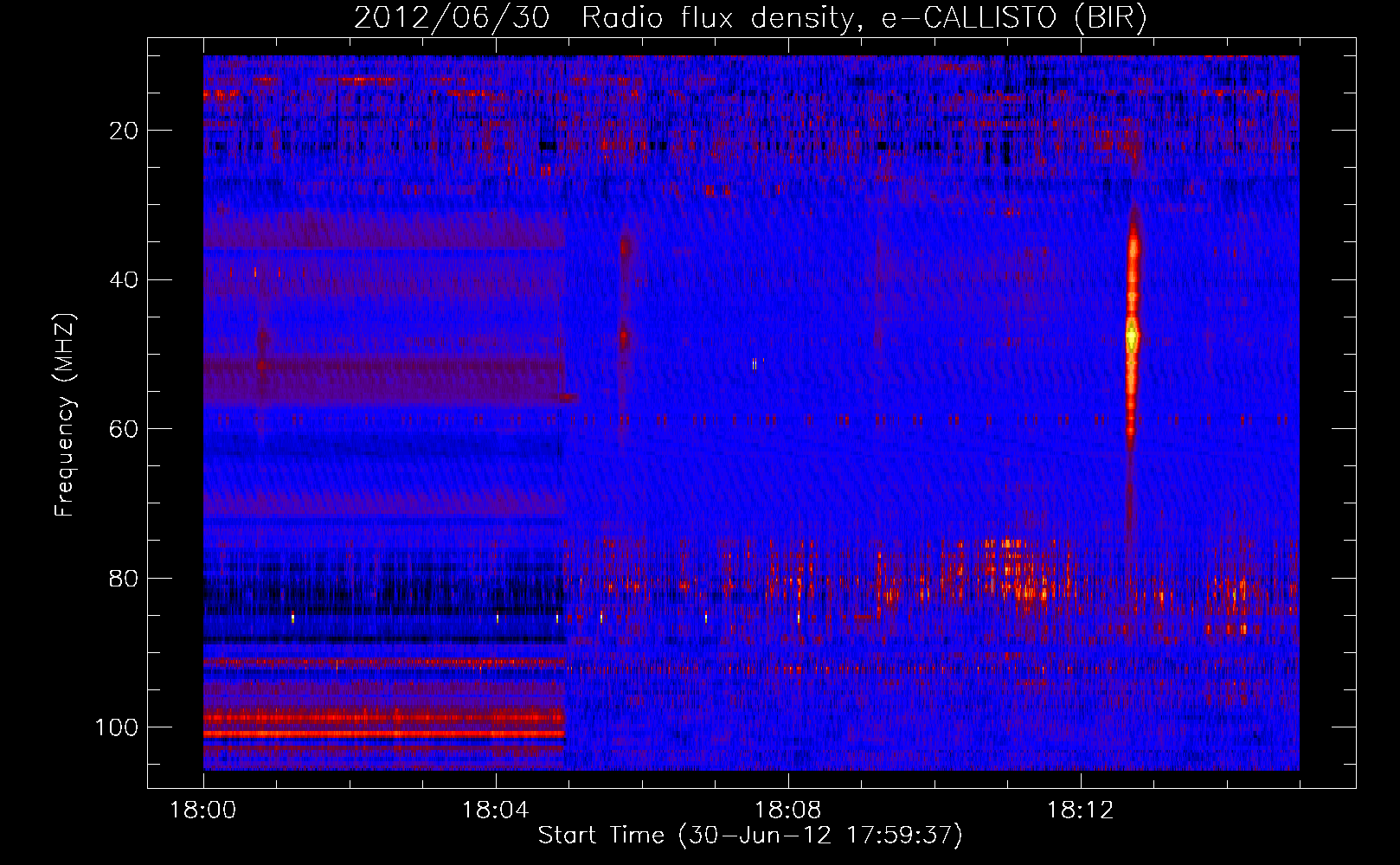Click the bright red horizontal band at 100 MHz
This screenshot has height=865, width=1400.
click(x=384, y=734)
